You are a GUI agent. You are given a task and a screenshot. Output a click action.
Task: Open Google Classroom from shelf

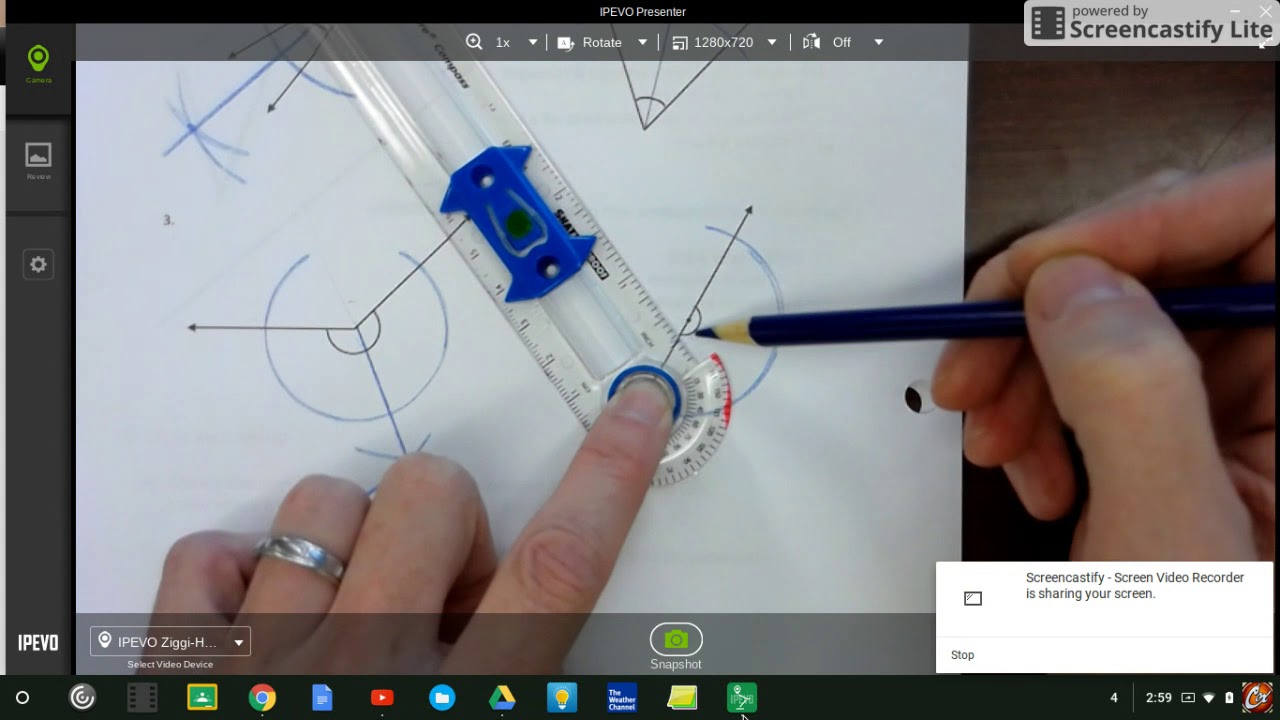[202, 698]
